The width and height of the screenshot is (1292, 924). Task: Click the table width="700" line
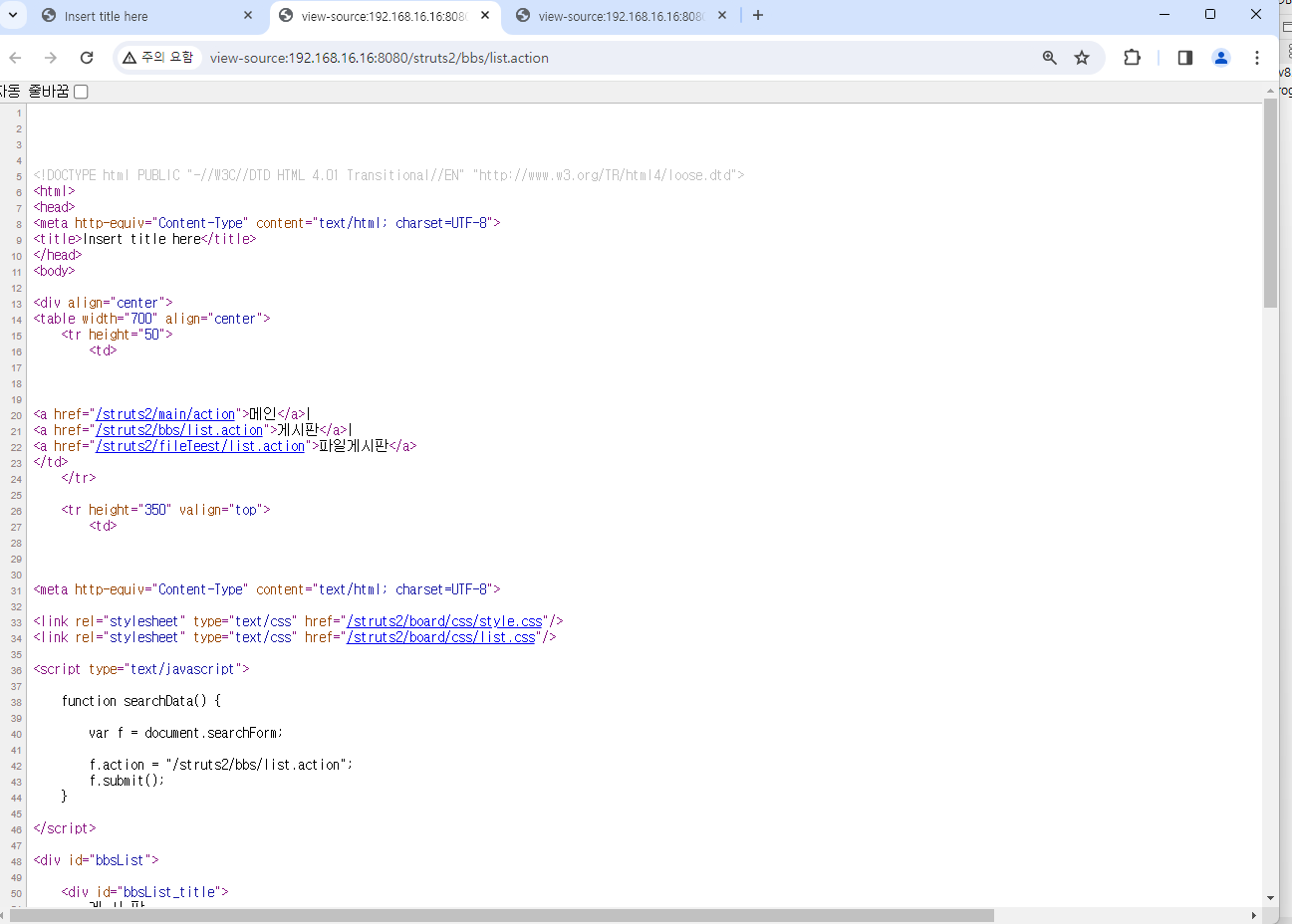151,319
